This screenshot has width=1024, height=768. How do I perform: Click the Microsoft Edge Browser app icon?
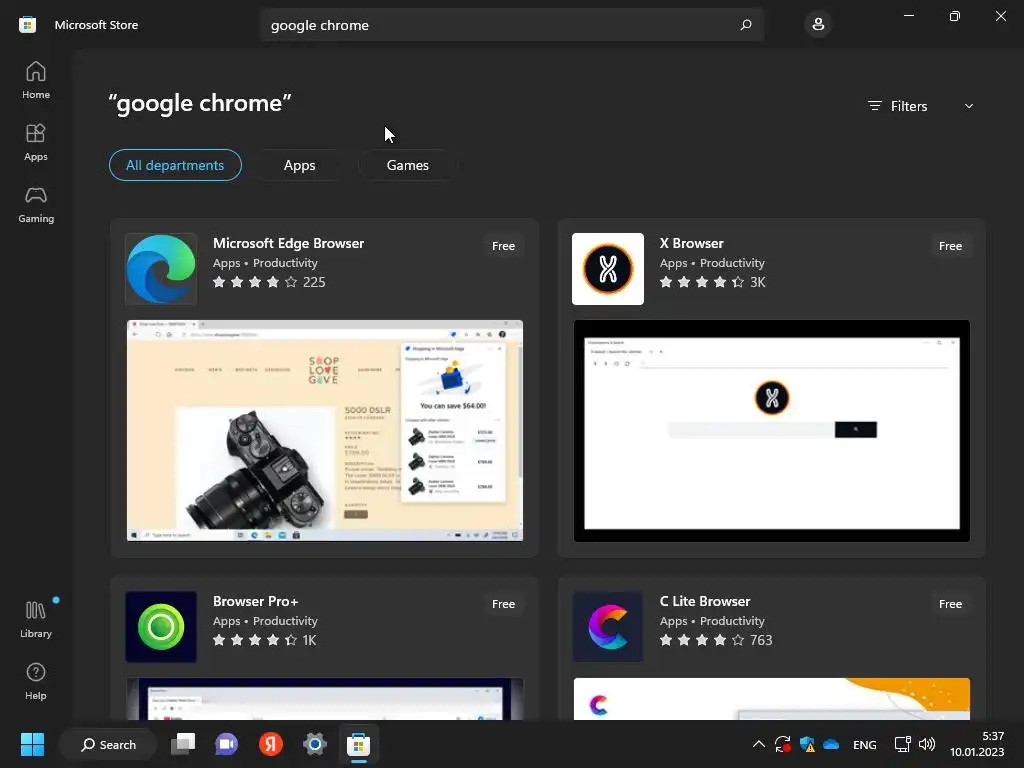click(161, 269)
